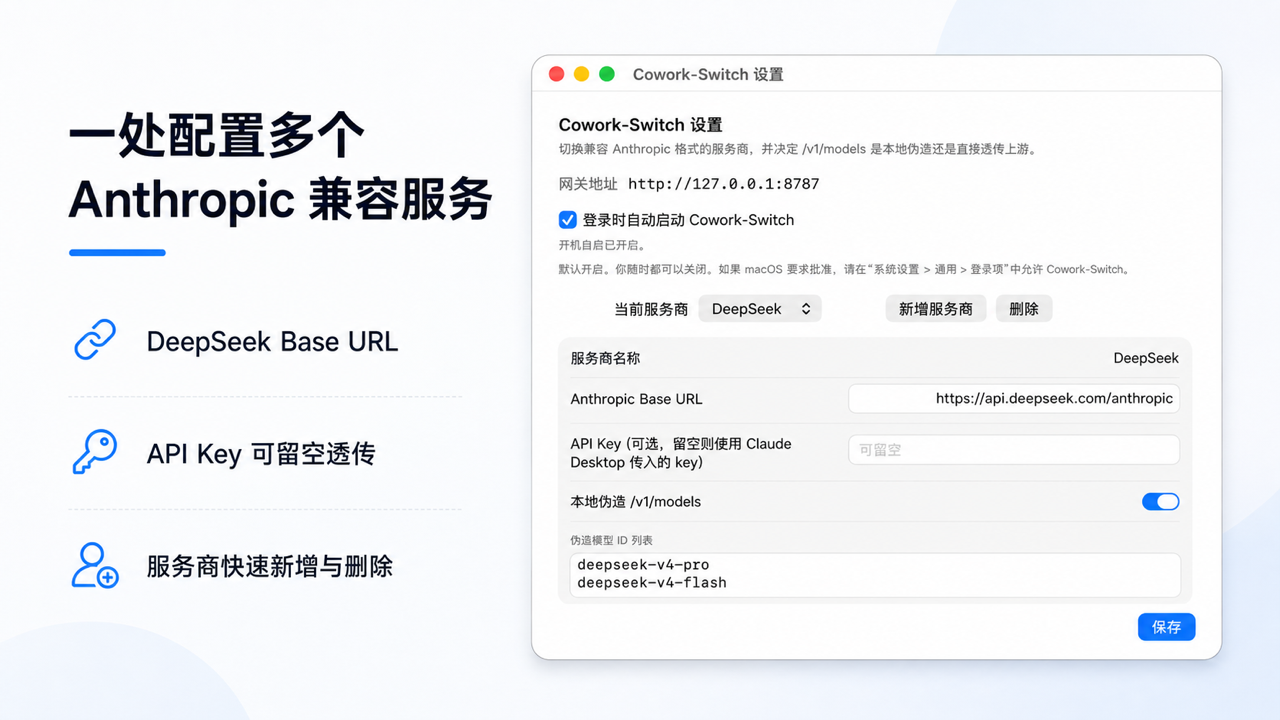The width and height of the screenshot is (1280, 720).
Task: Toggle off 本地伪造 /v1/models switch
Action: tap(1160, 501)
